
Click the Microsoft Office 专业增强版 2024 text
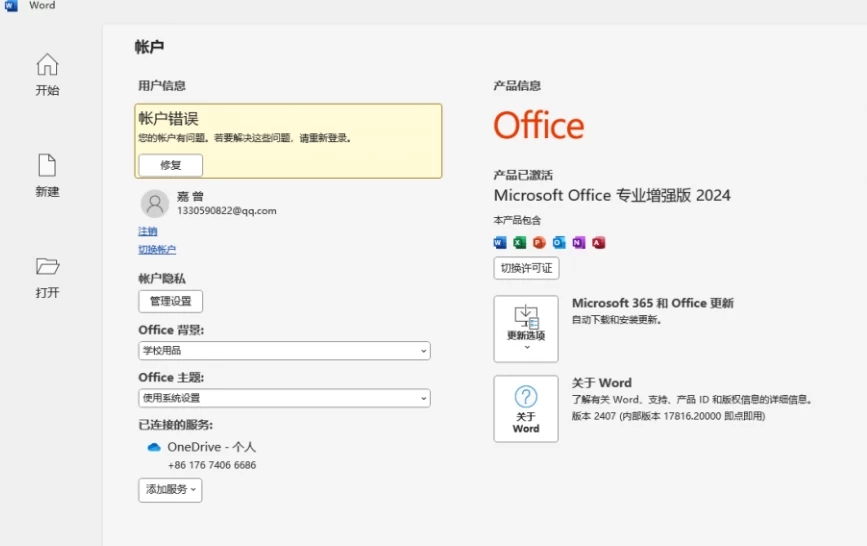(x=612, y=195)
